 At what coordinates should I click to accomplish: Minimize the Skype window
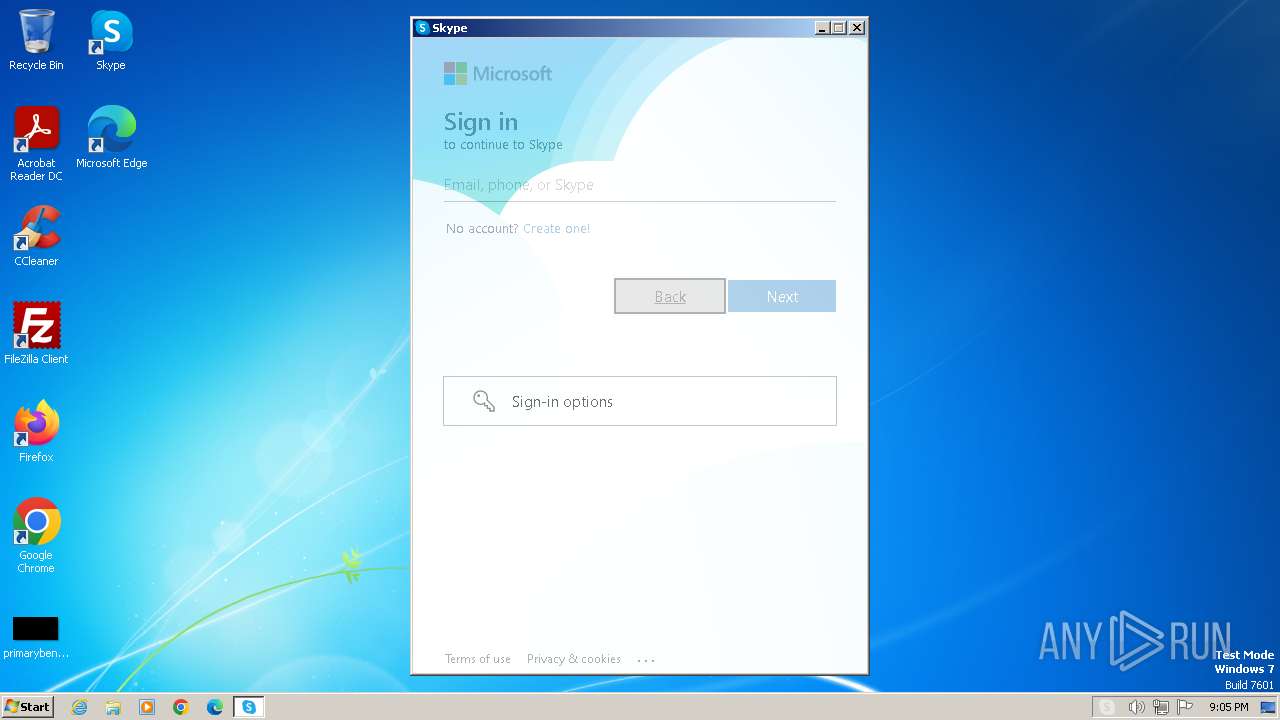click(822, 28)
